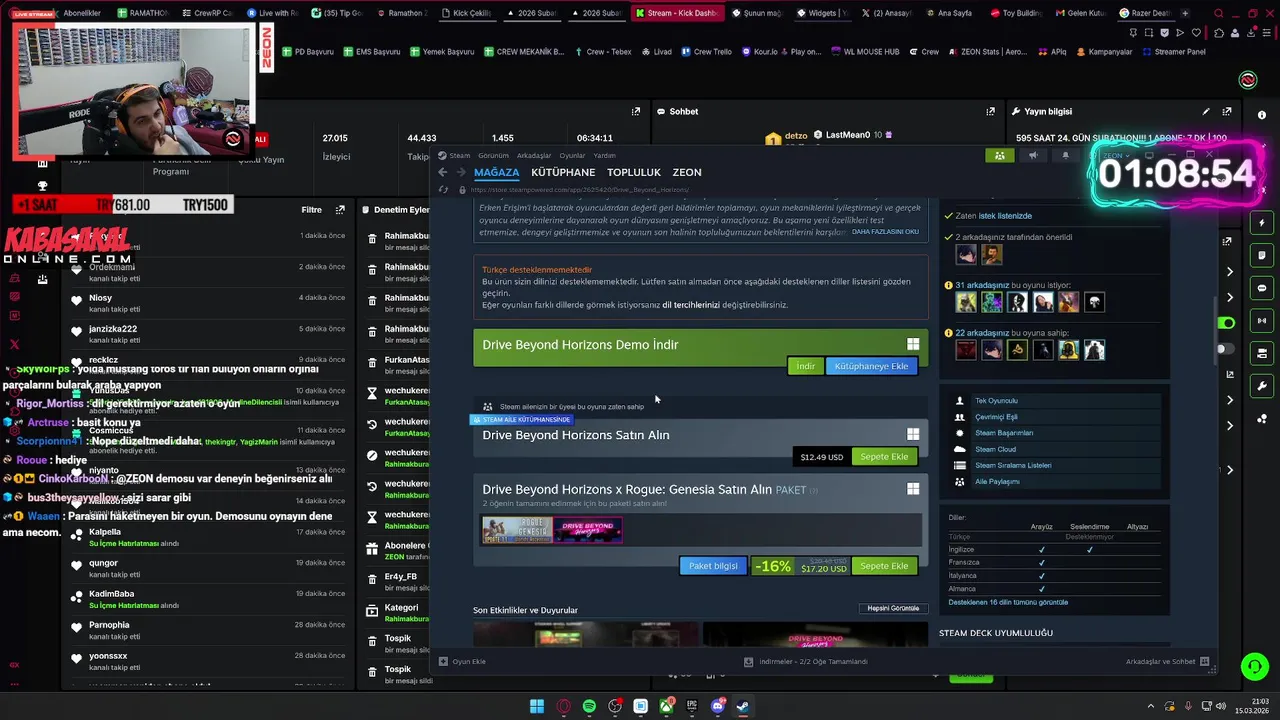Click the note sidebar icon on right
The height and width of the screenshot is (720, 1280).
pos(1262,255)
